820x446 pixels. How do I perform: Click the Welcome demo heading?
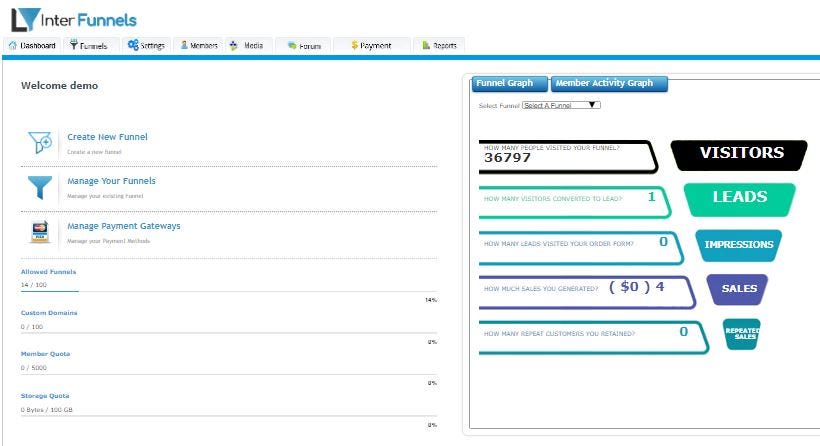59,86
